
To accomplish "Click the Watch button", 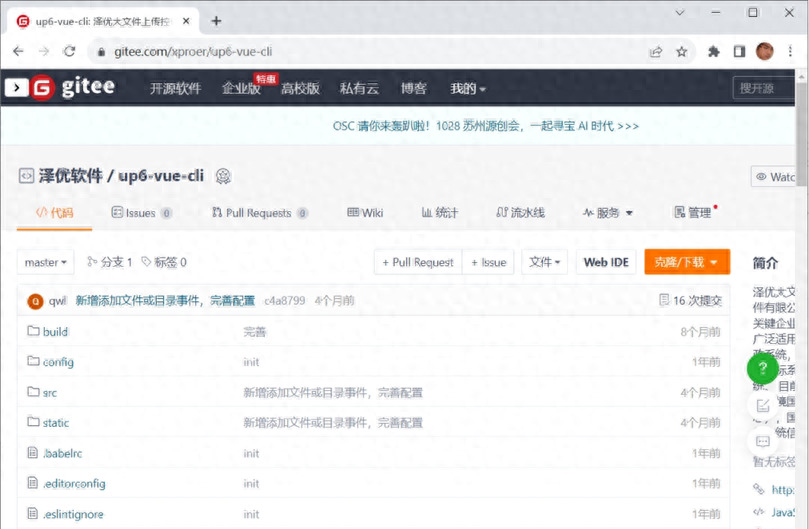I will [x=773, y=177].
